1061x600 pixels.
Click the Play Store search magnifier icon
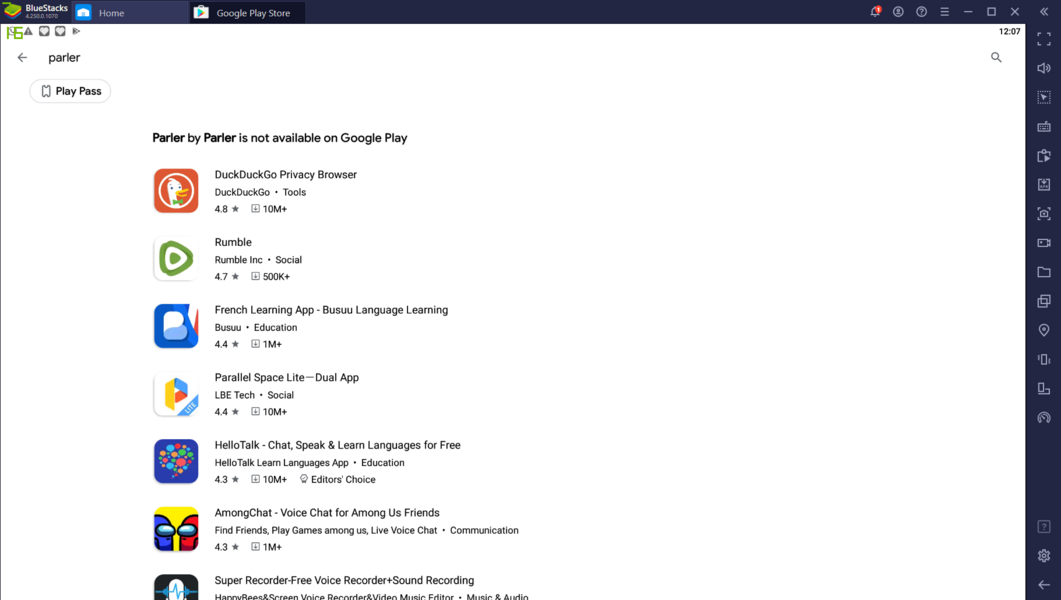click(996, 57)
